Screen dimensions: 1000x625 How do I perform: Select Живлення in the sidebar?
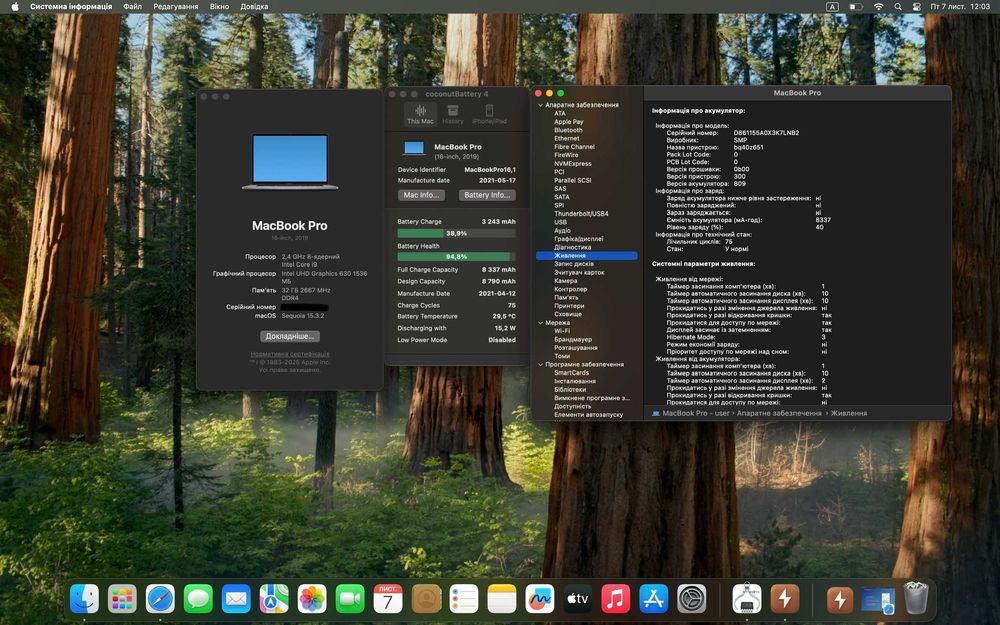click(x=586, y=256)
